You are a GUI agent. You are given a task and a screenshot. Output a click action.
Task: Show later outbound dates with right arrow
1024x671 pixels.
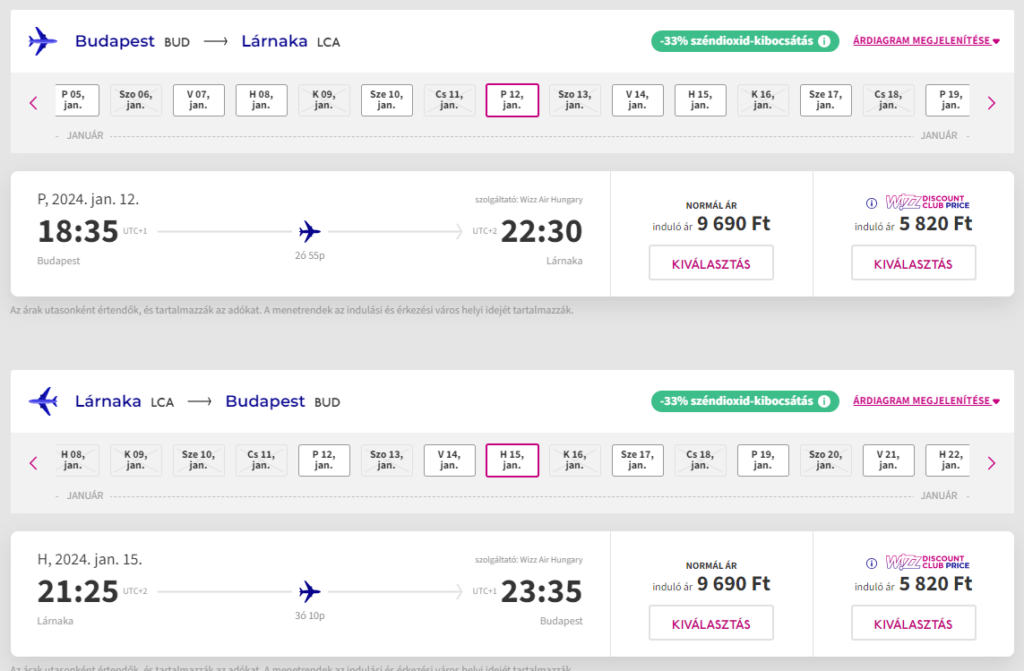[991, 103]
